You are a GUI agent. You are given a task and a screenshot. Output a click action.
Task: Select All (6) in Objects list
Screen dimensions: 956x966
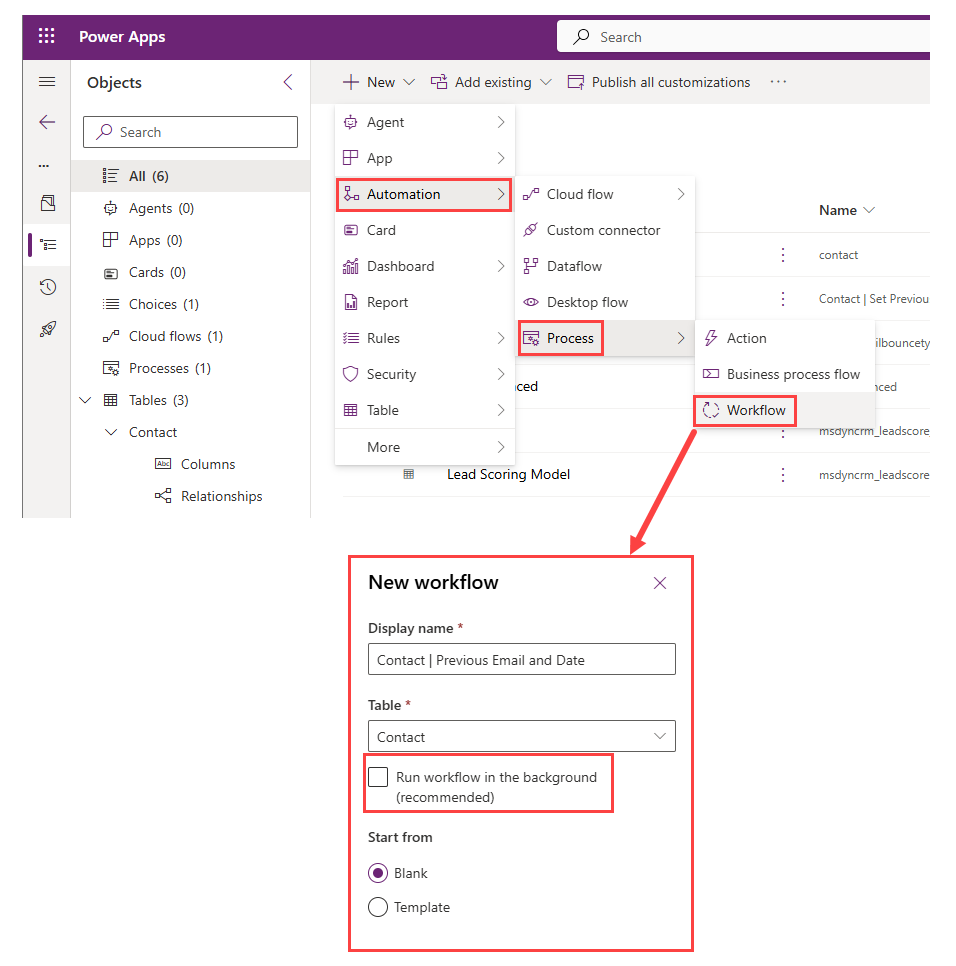(x=190, y=176)
